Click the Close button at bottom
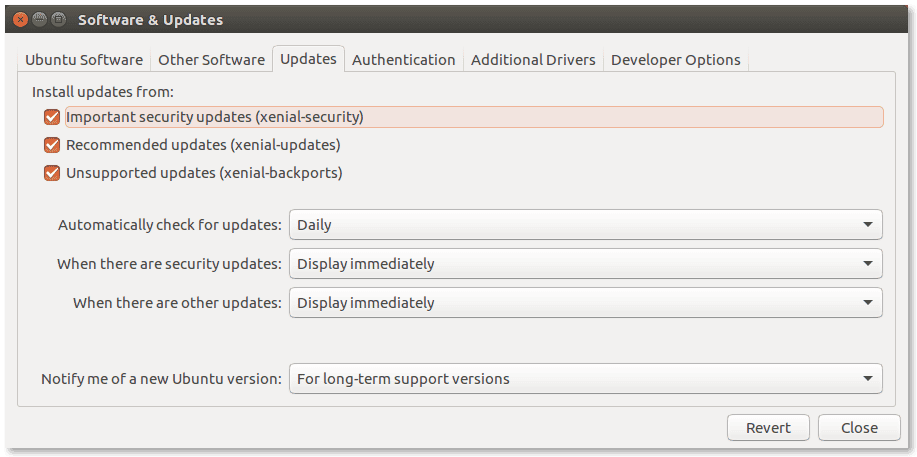Image resolution: width=917 pixels, height=457 pixels. (859, 428)
